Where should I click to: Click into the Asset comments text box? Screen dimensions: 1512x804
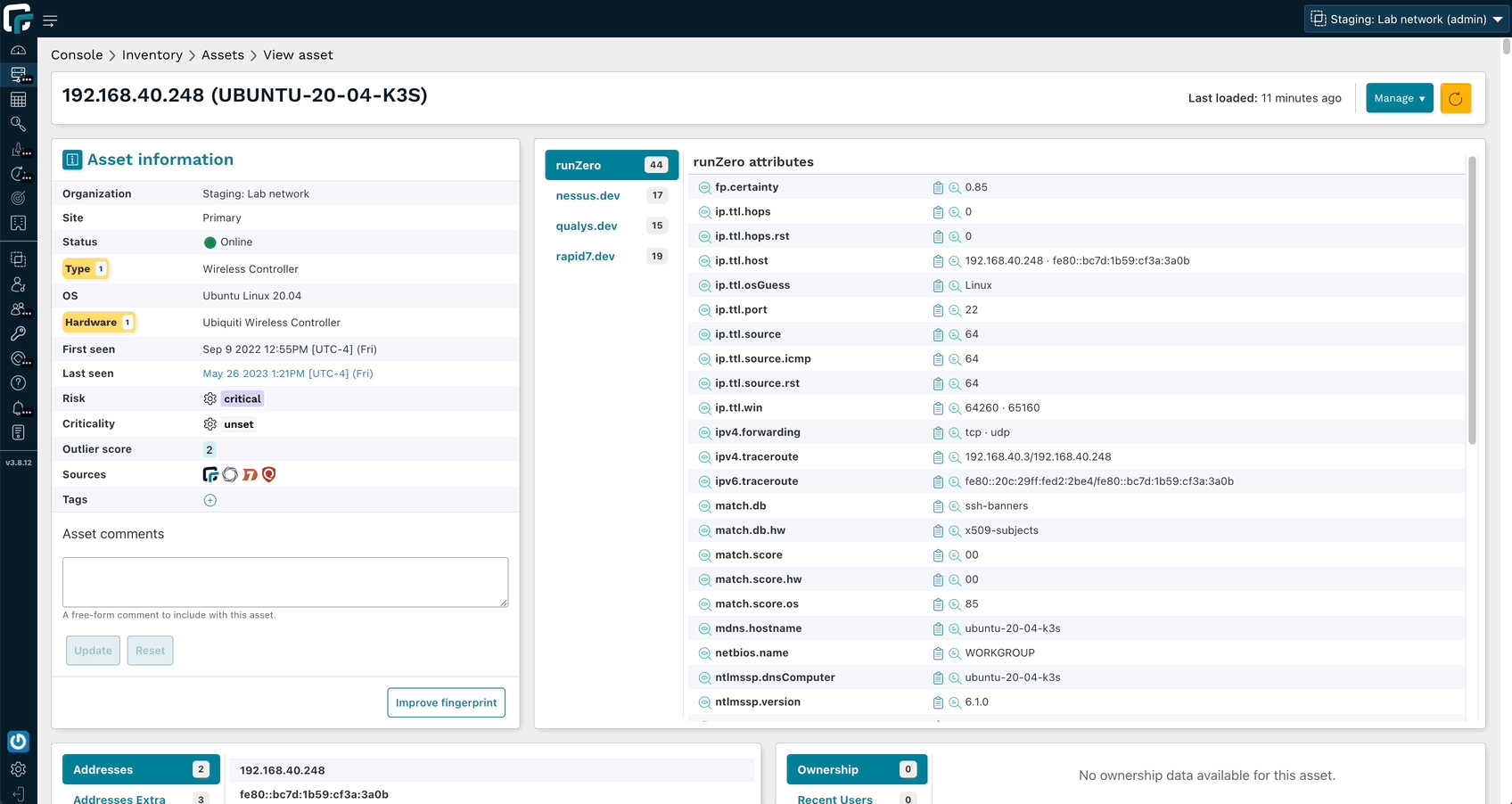285,582
